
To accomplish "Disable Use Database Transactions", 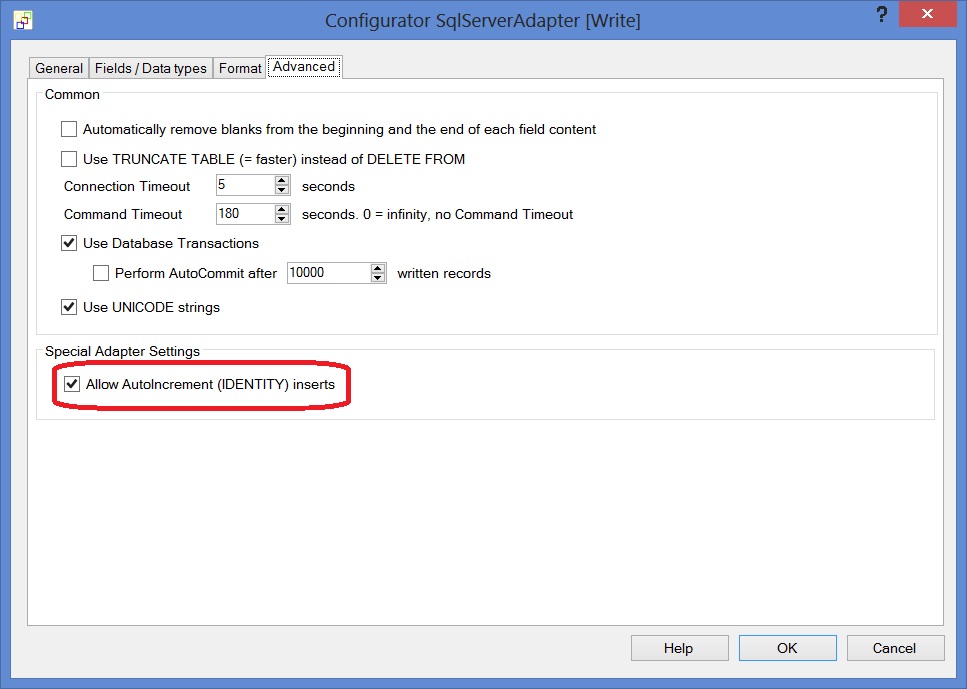I will click(x=68, y=242).
